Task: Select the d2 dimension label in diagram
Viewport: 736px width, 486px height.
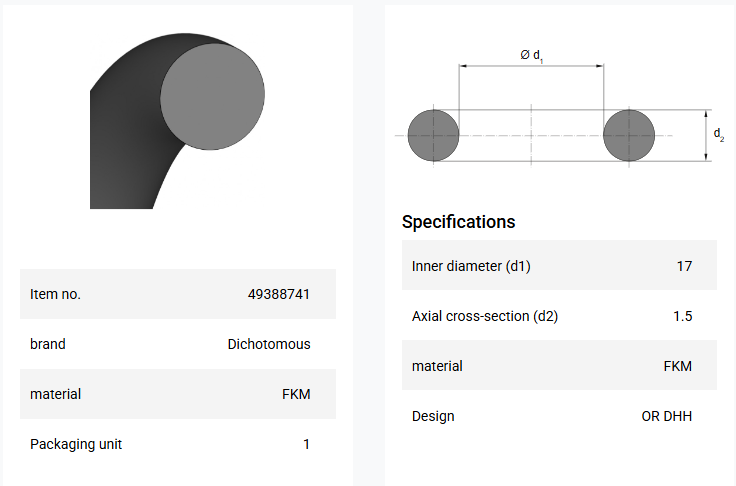Action: pyautogui.click(x=719, y=135)
